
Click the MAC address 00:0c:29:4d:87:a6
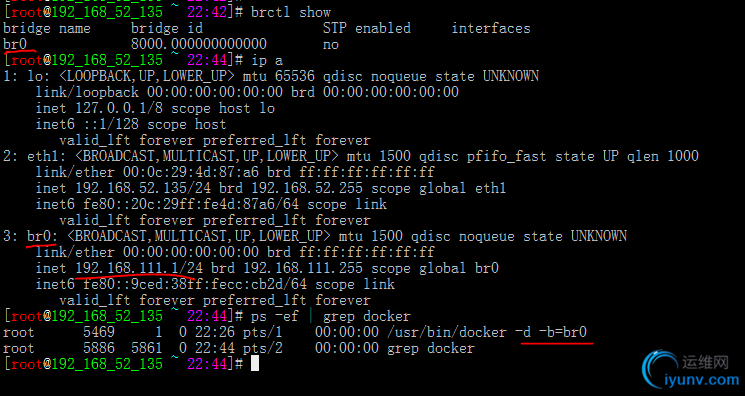click(191, 172)
